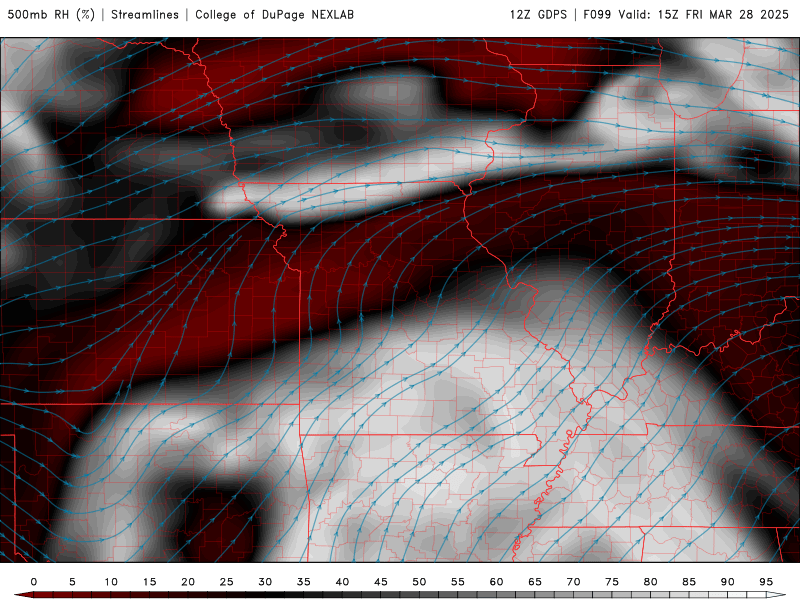
Task: Click the colorbar label "20"
Action: (x=188, y=582)
